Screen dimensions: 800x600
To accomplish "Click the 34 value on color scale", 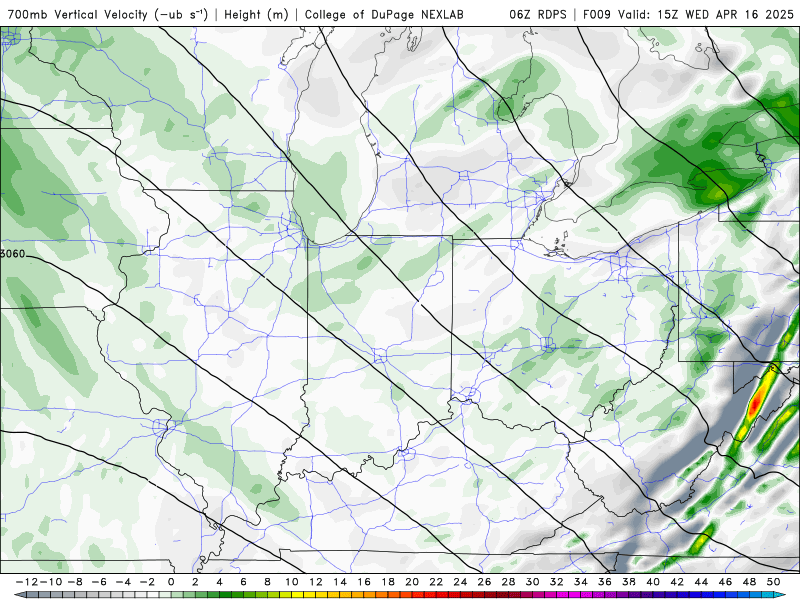I will coord(581,582).
